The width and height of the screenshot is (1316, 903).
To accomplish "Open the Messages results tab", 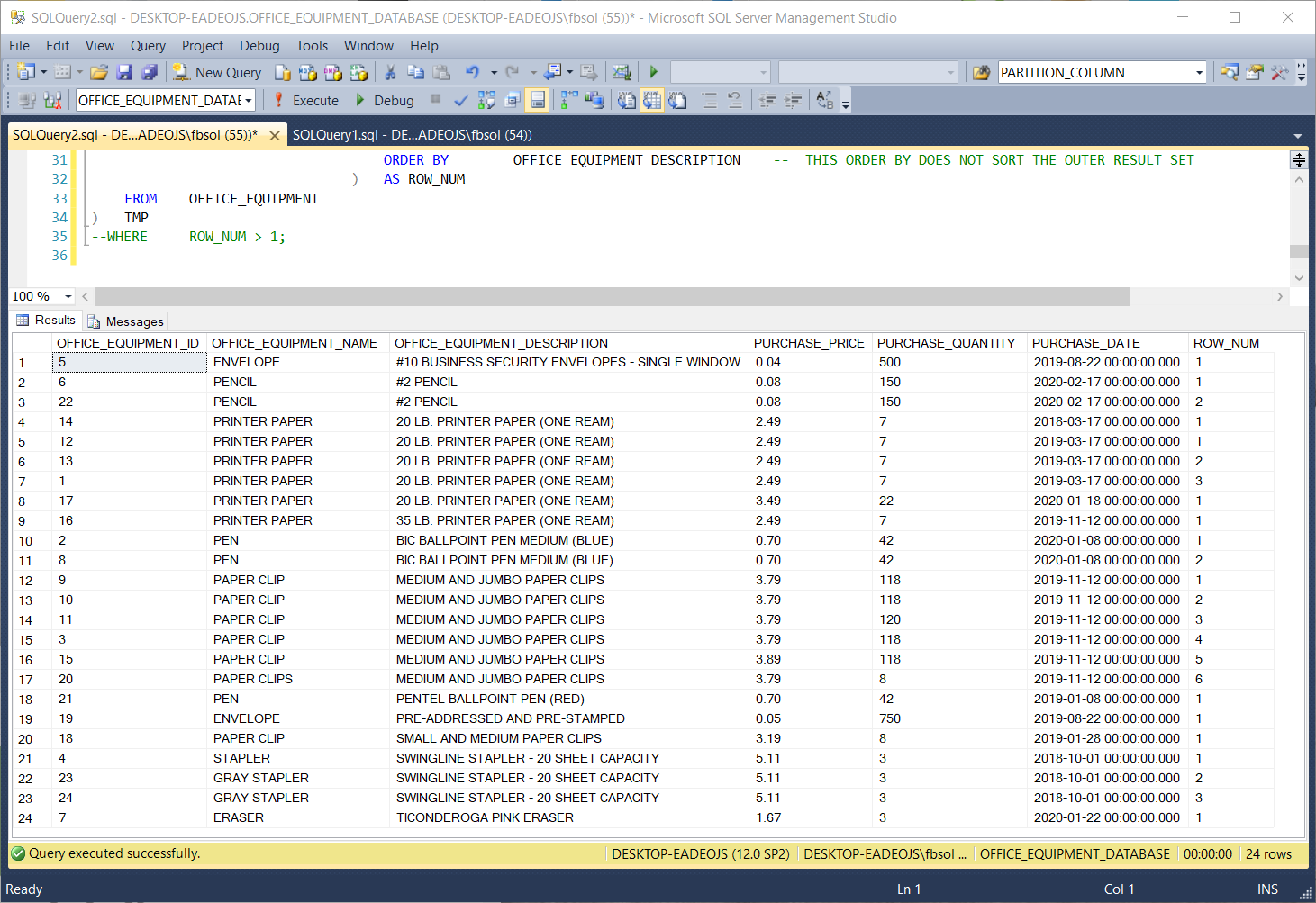I will click(126, 321).
